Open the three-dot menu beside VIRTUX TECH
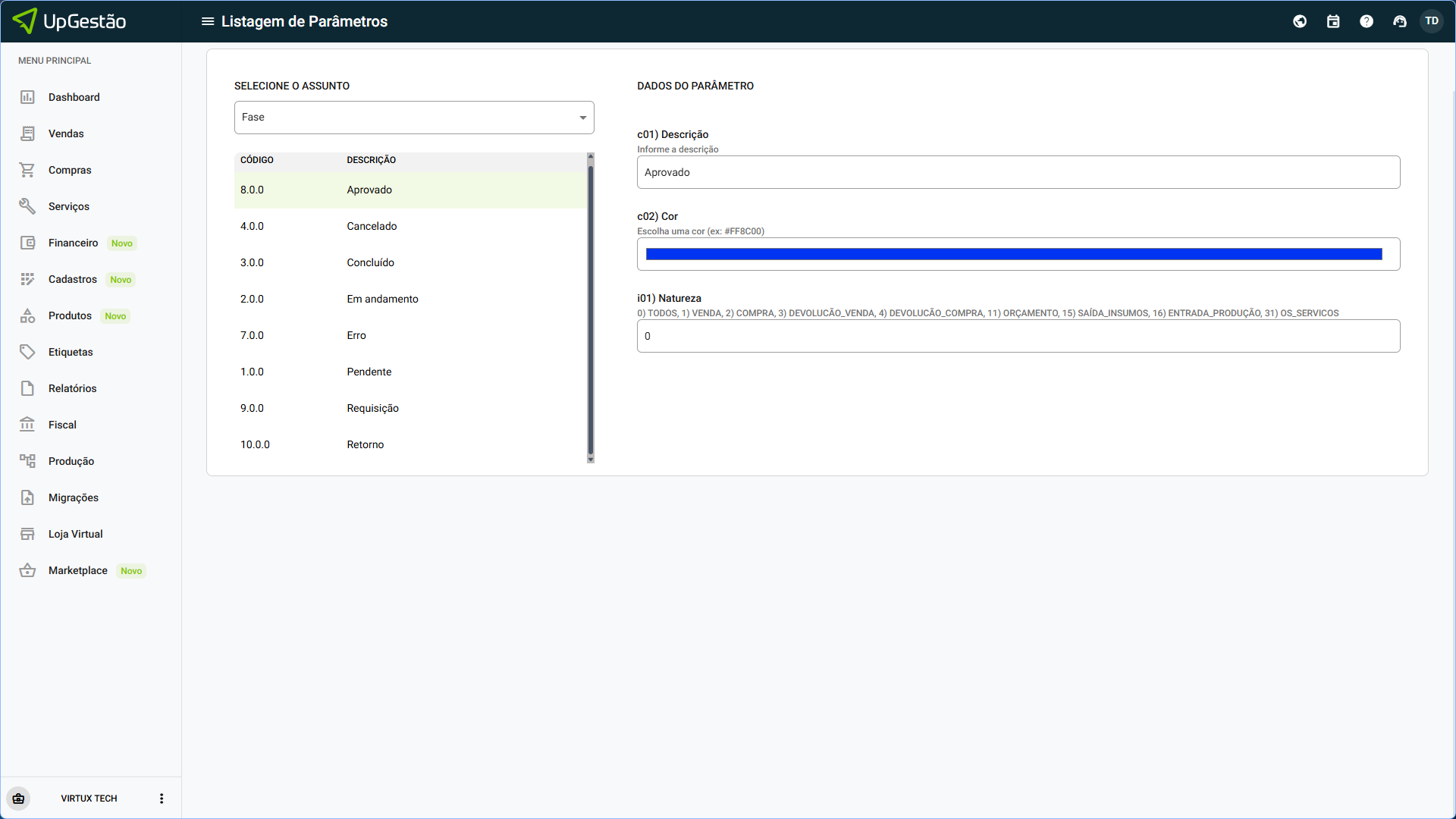Screen dimensions: 1456x819 click(162, 799)
